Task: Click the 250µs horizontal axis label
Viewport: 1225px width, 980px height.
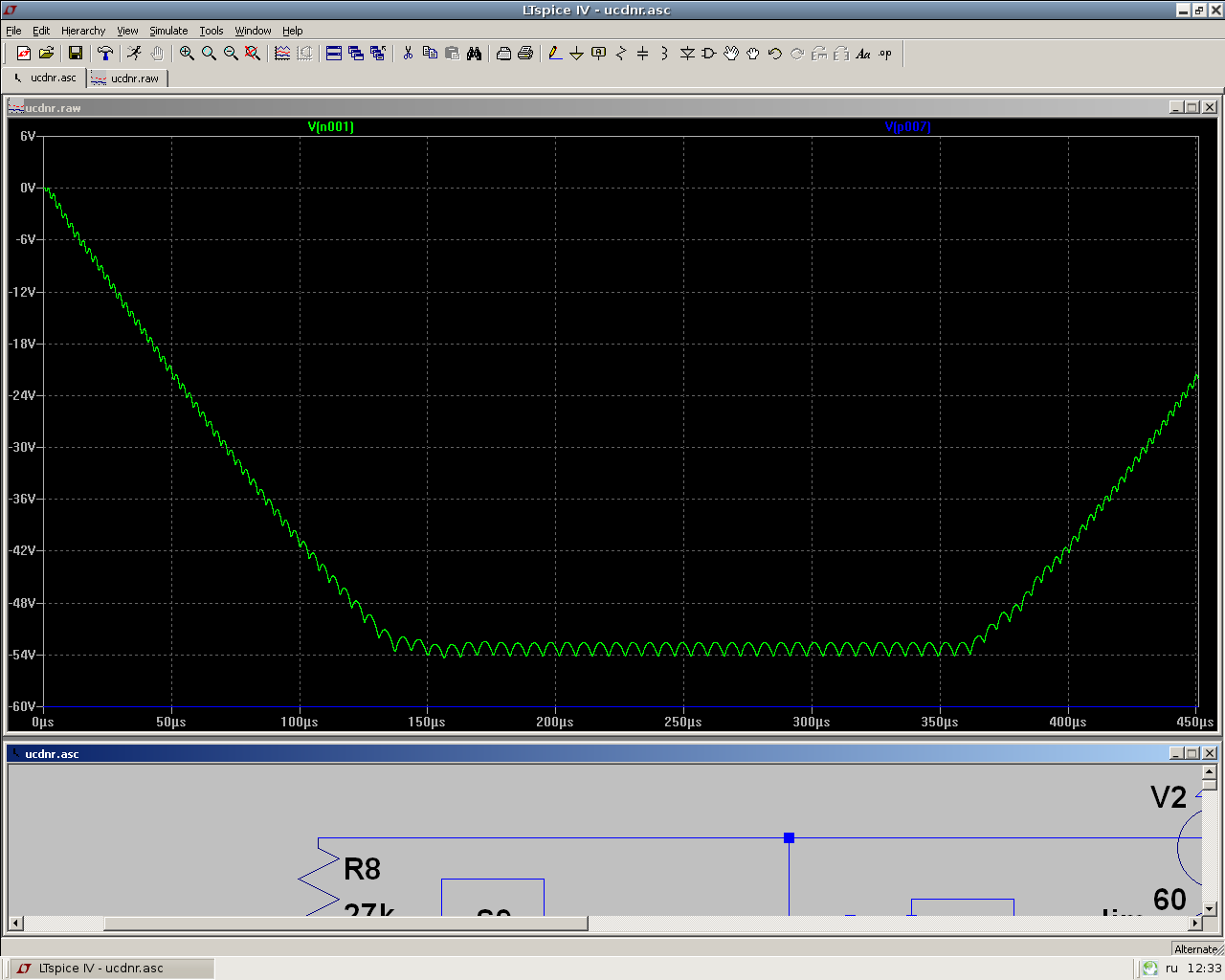Action: tap(683, 722)
